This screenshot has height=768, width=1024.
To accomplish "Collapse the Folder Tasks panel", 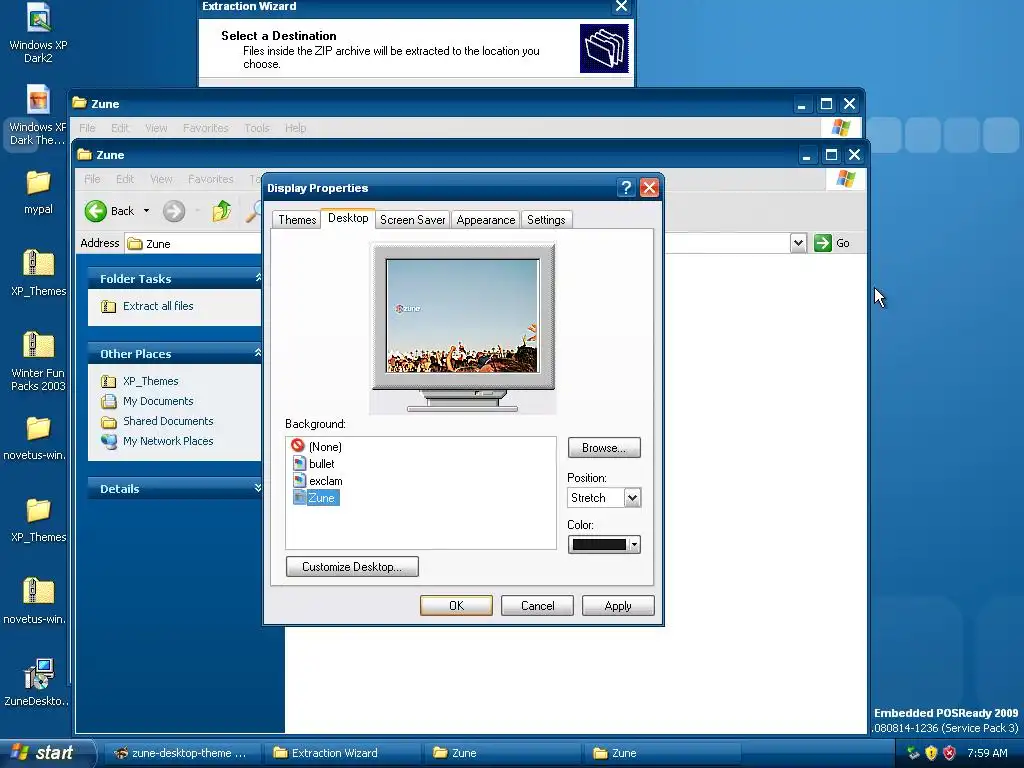I will click(x=258, y=278).
